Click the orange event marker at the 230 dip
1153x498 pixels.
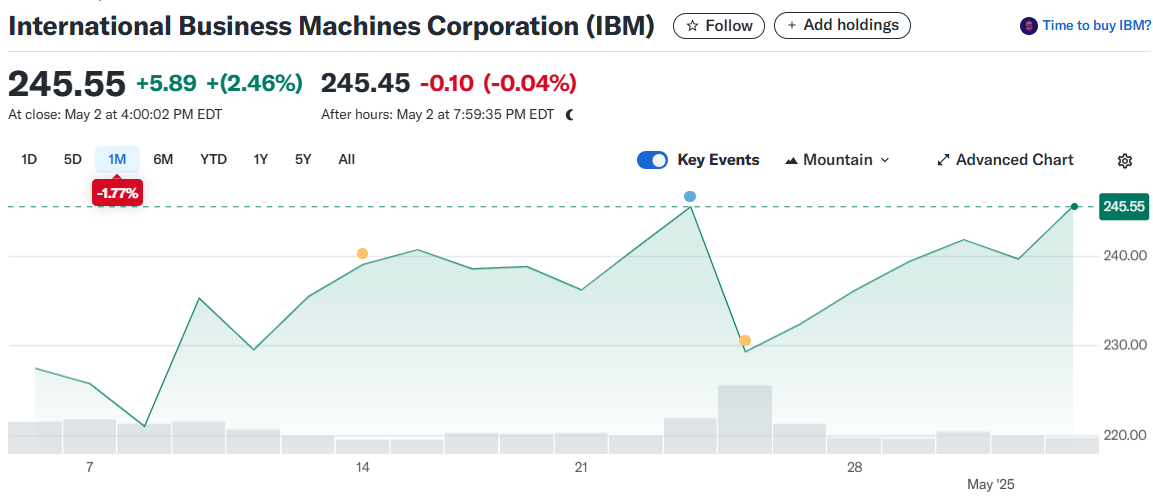click(745, 341)
